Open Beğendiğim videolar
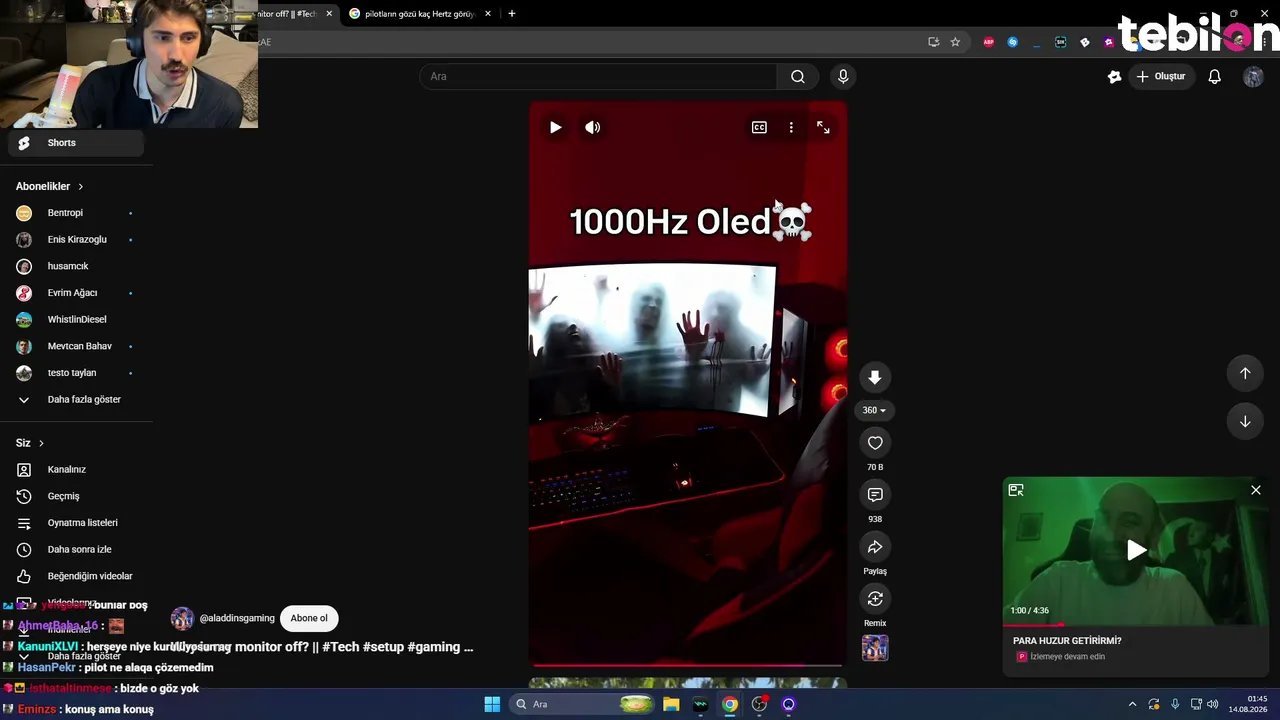The width and height of the screenshot is (1280, 720). 76,576
